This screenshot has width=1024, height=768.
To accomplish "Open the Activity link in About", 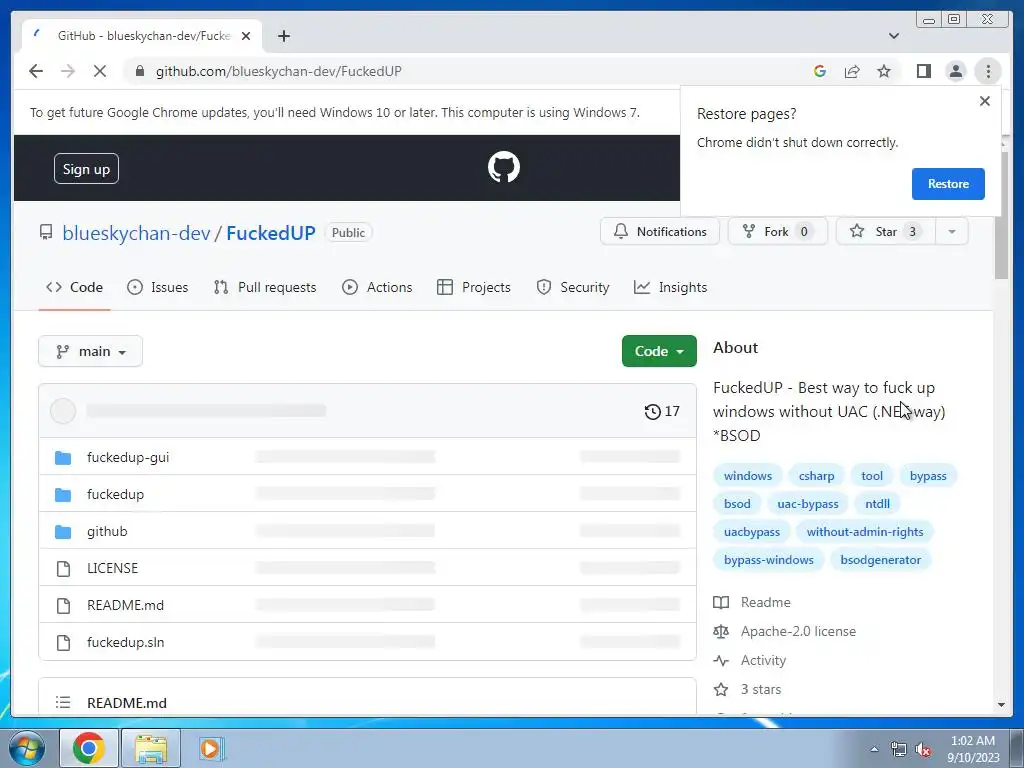I will 750,660.
